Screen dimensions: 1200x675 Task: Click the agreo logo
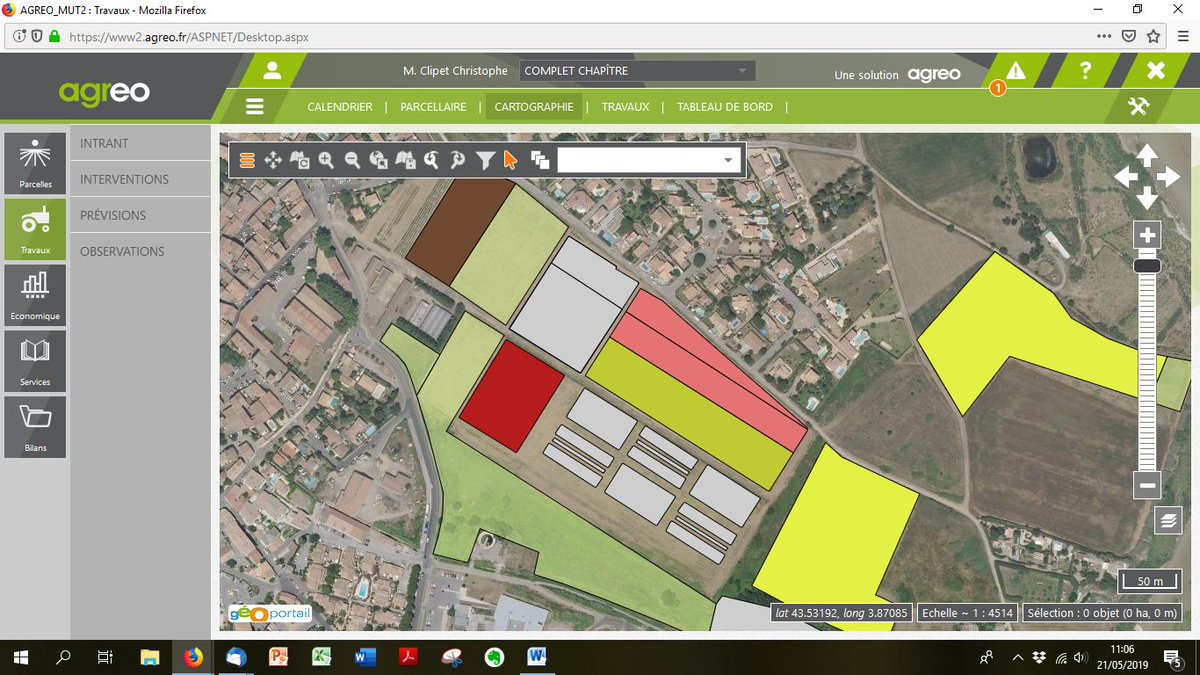tap(104, 92)
